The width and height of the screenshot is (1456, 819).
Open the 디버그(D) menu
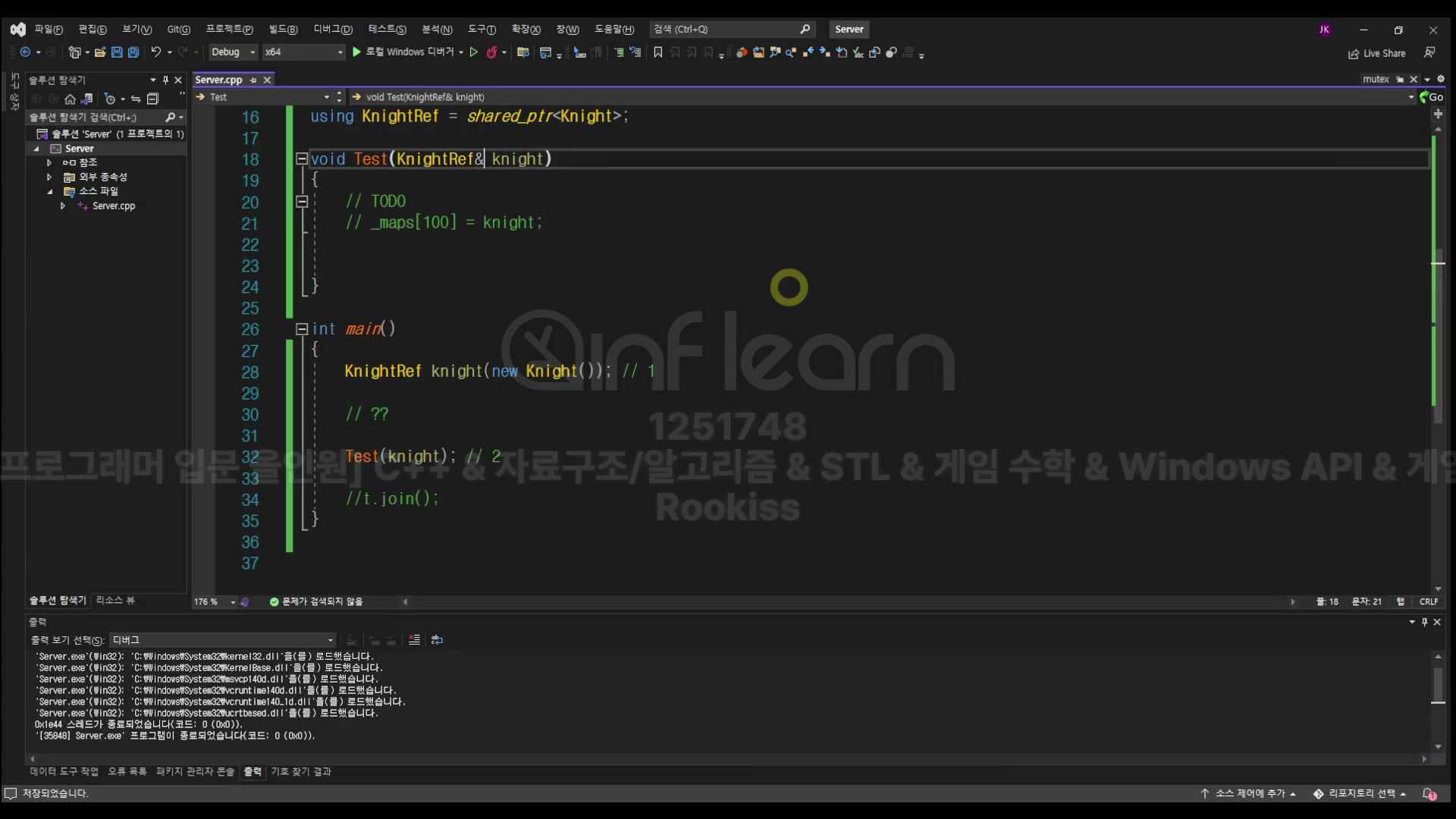[333, 30]
